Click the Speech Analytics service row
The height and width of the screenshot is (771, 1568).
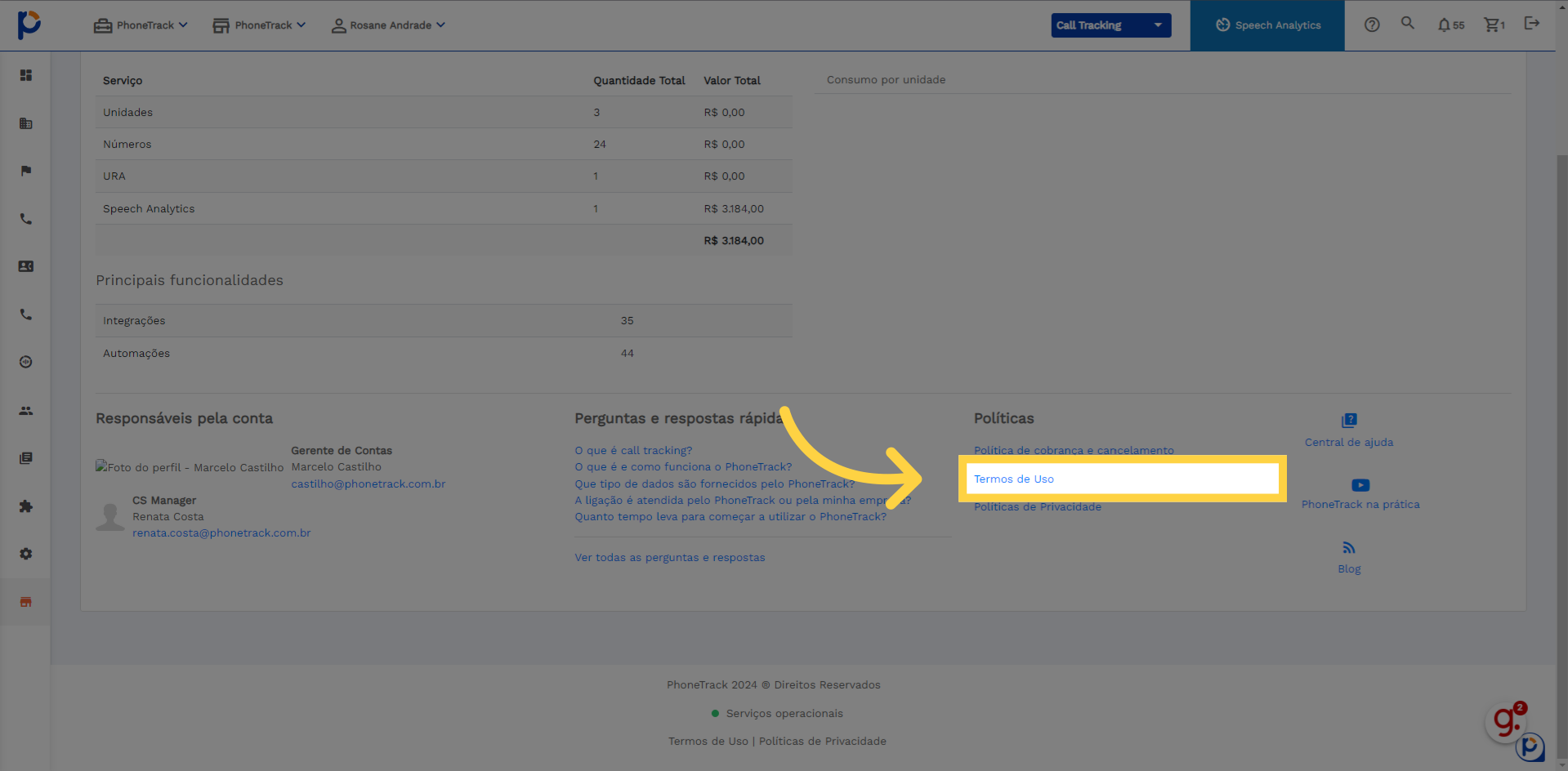444,208
